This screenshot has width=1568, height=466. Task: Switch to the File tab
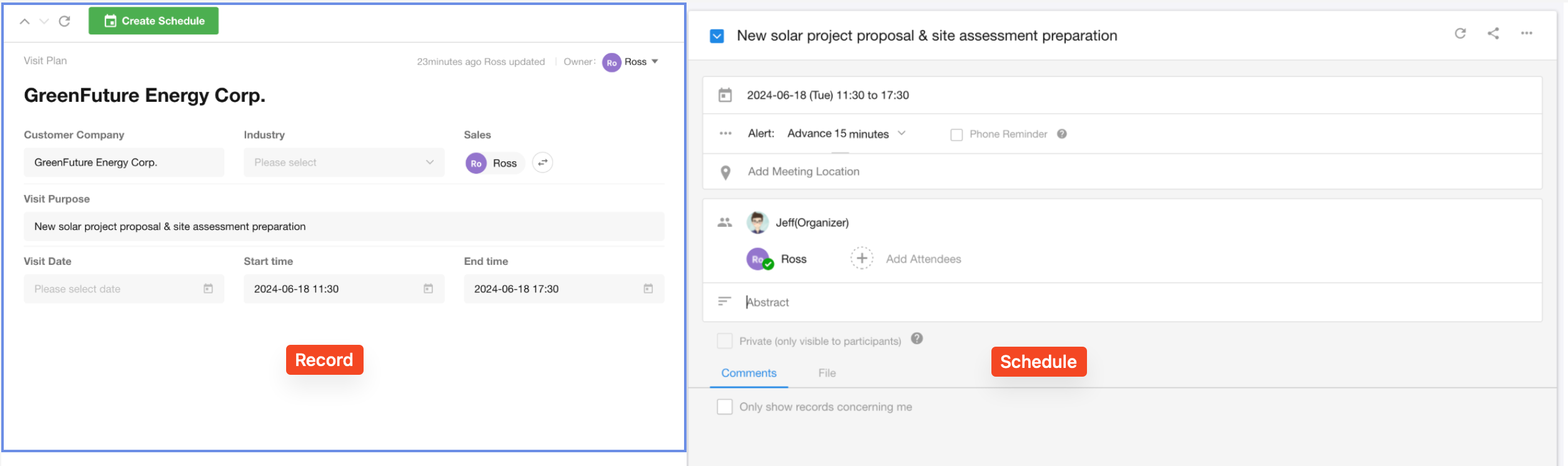(826, 373)
